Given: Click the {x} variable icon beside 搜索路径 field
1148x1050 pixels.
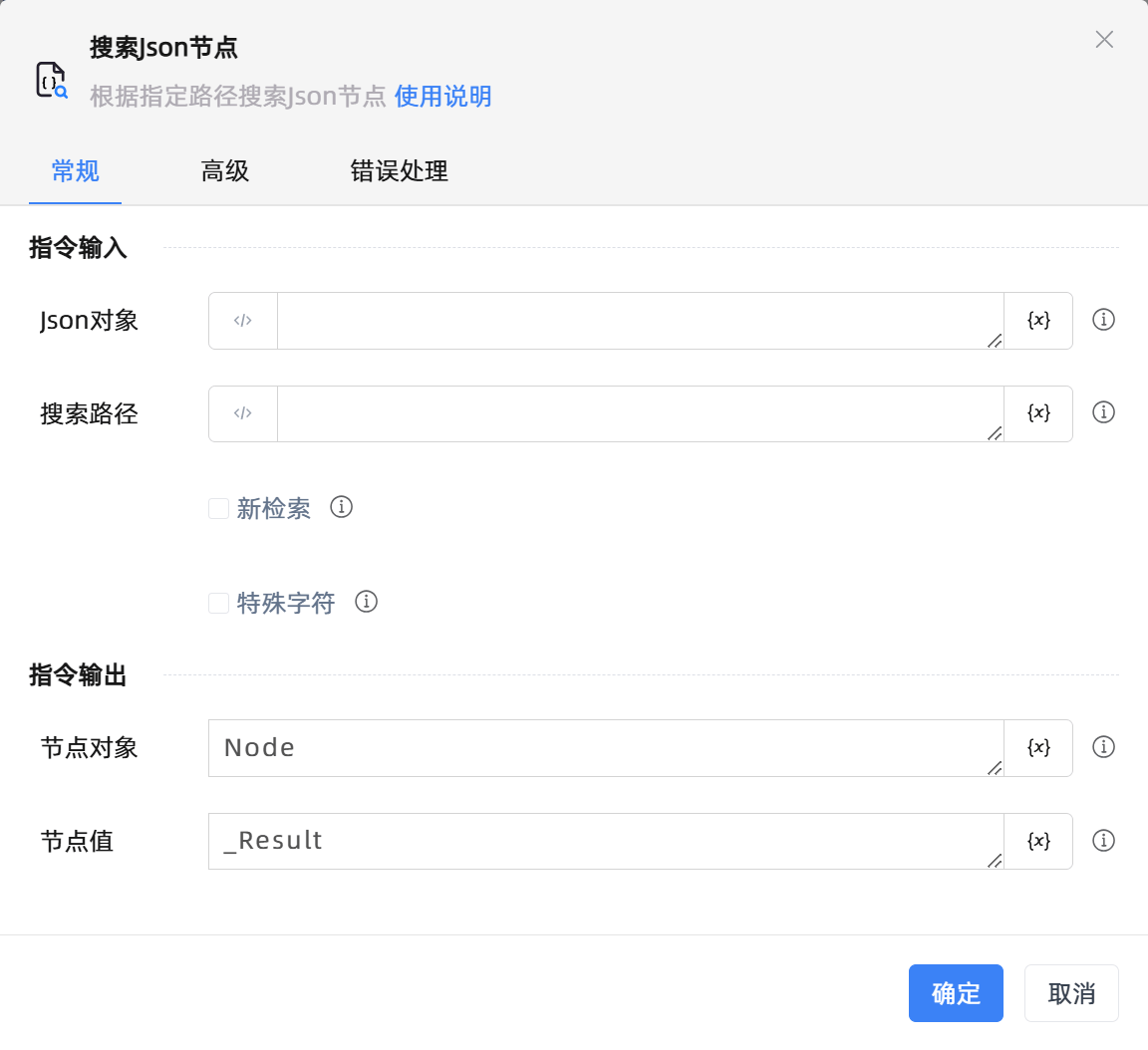Looking at the screenshot, I should [x=1037, y=412].
